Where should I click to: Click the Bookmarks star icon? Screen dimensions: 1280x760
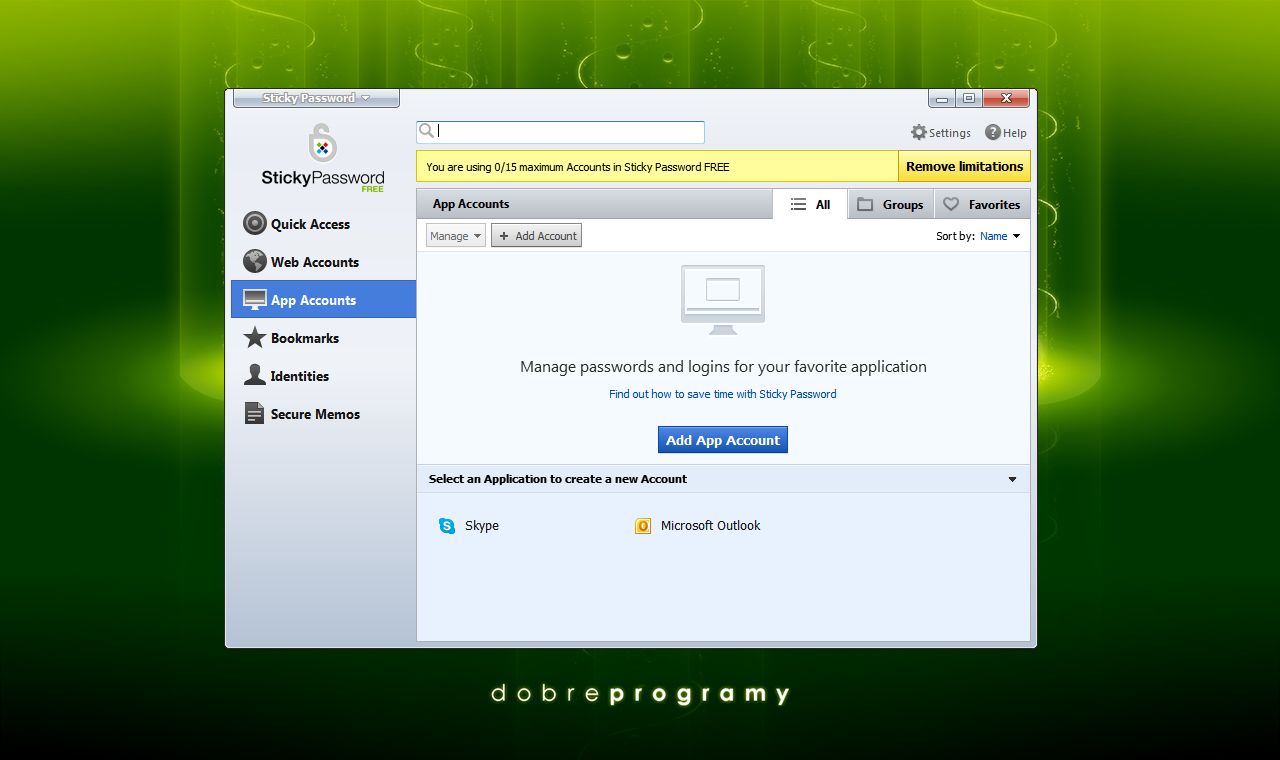pos(255,338)
